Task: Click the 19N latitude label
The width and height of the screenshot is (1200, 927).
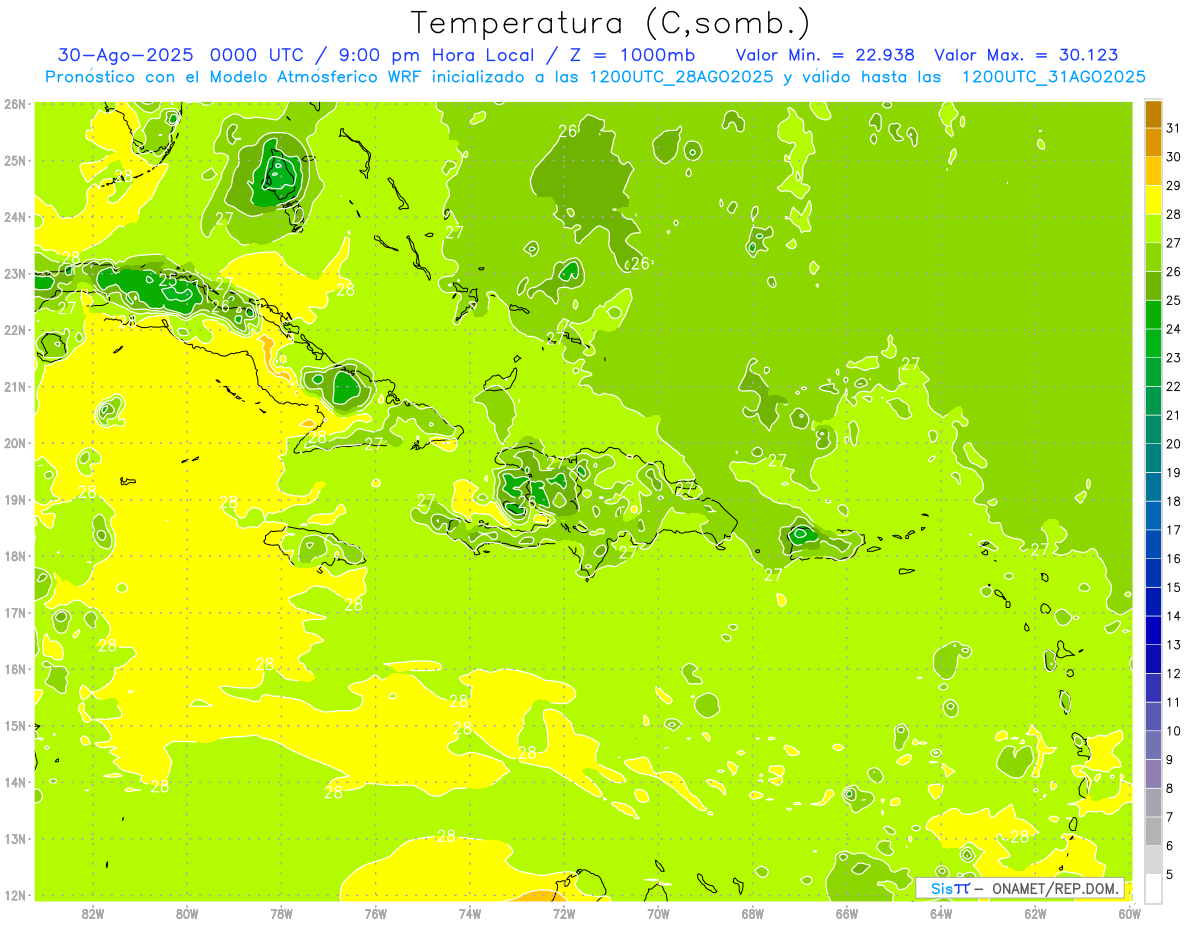Action: point(15,499)
